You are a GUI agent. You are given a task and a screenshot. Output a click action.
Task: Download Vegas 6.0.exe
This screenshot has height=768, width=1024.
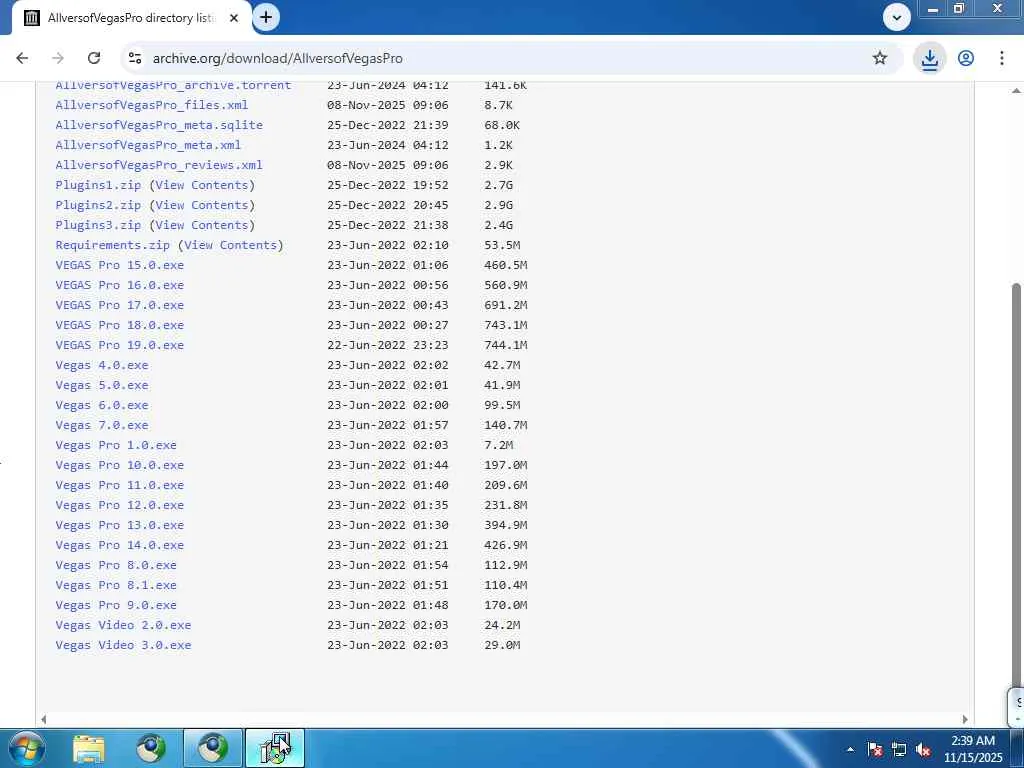[x=102, y=405]
